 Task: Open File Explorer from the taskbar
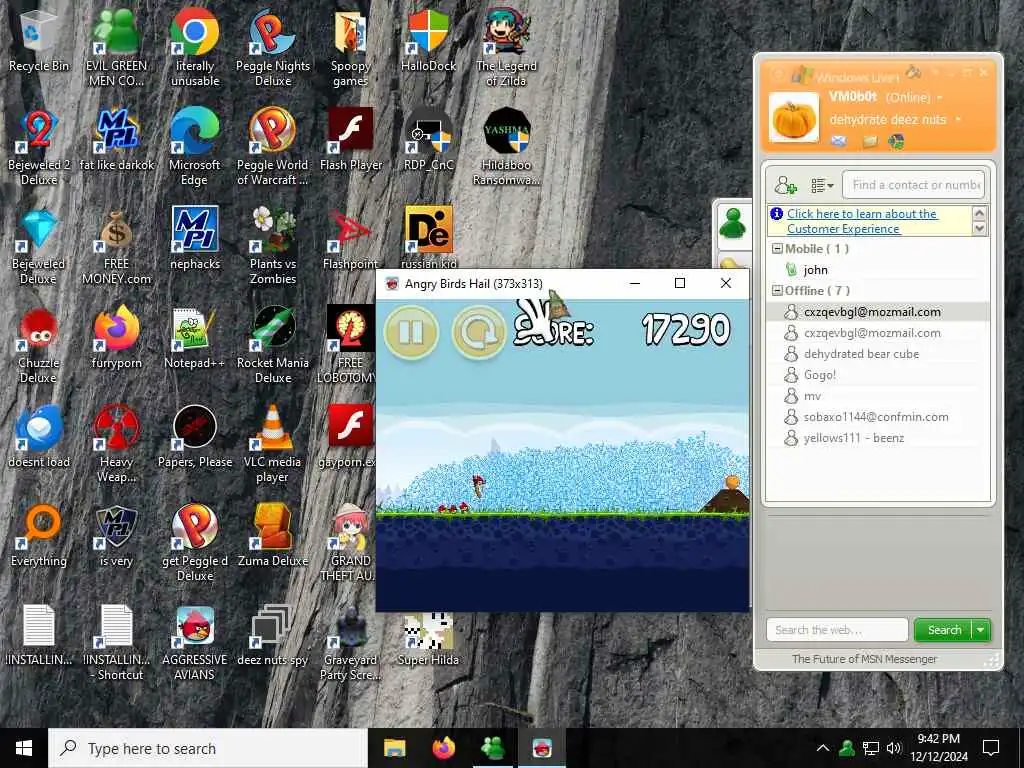coord(394,748)
